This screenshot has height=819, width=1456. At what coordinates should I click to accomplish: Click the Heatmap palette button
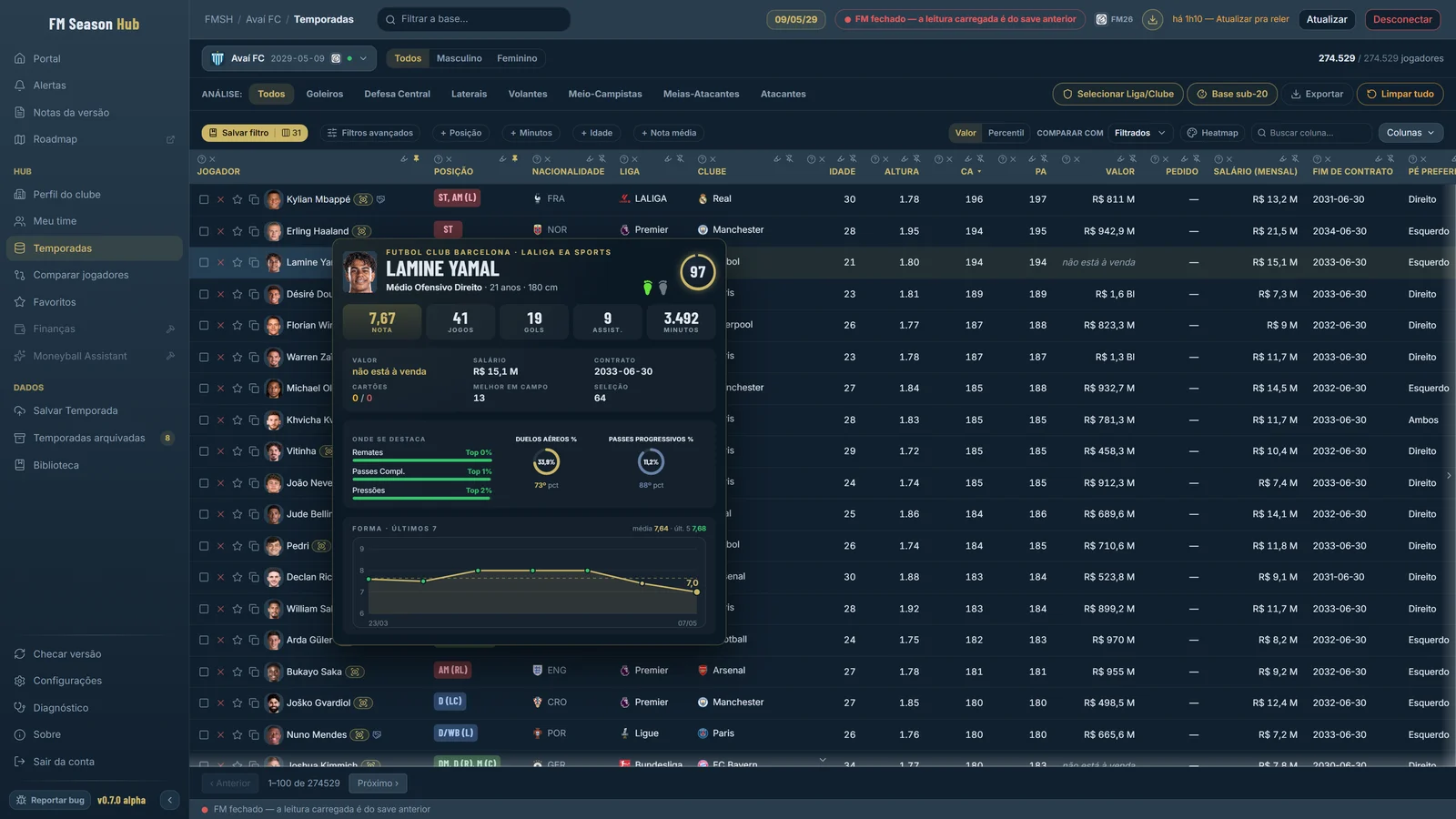point(1213,133)
